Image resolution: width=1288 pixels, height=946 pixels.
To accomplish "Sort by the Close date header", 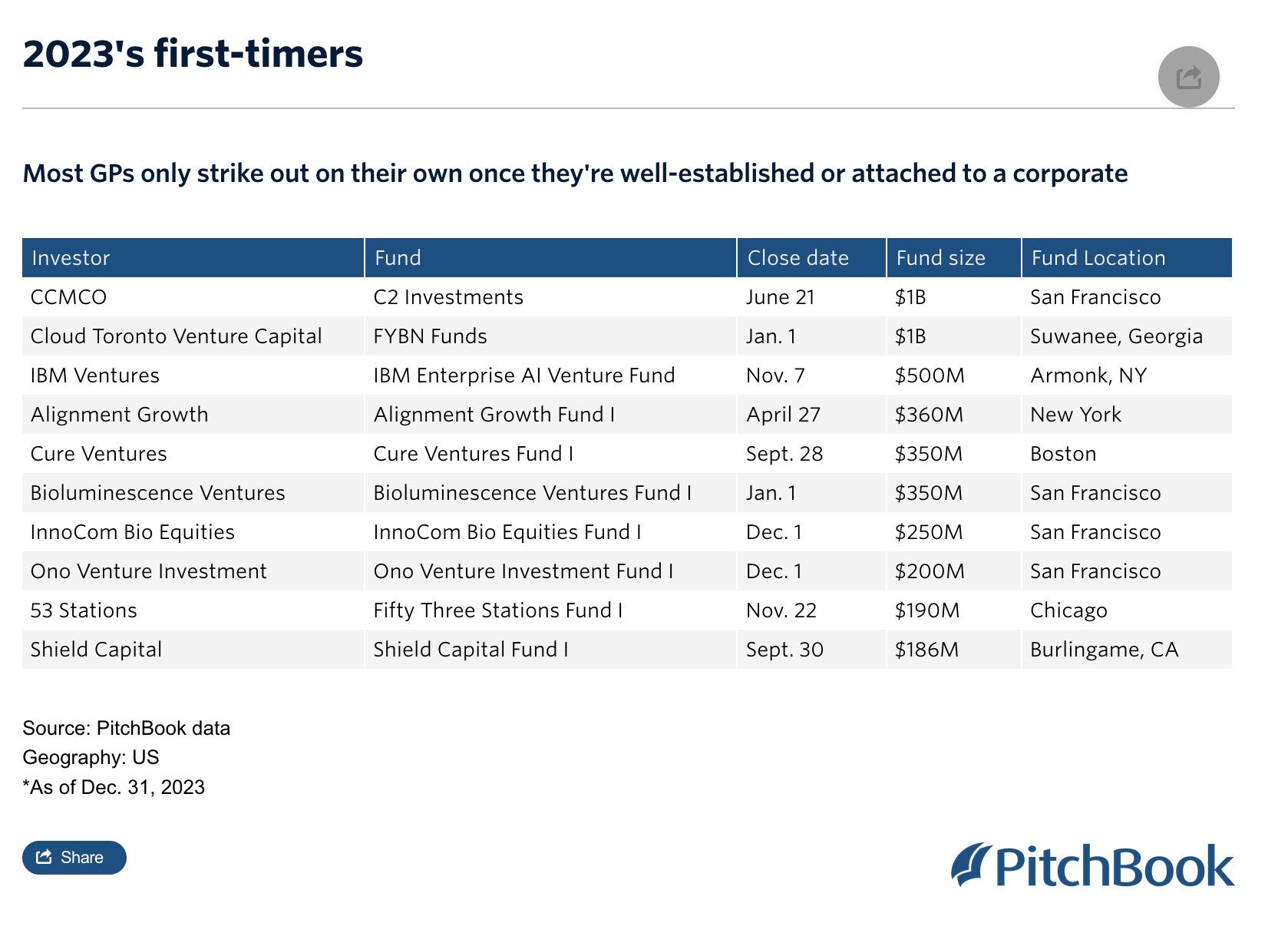I will coord(798,258).
